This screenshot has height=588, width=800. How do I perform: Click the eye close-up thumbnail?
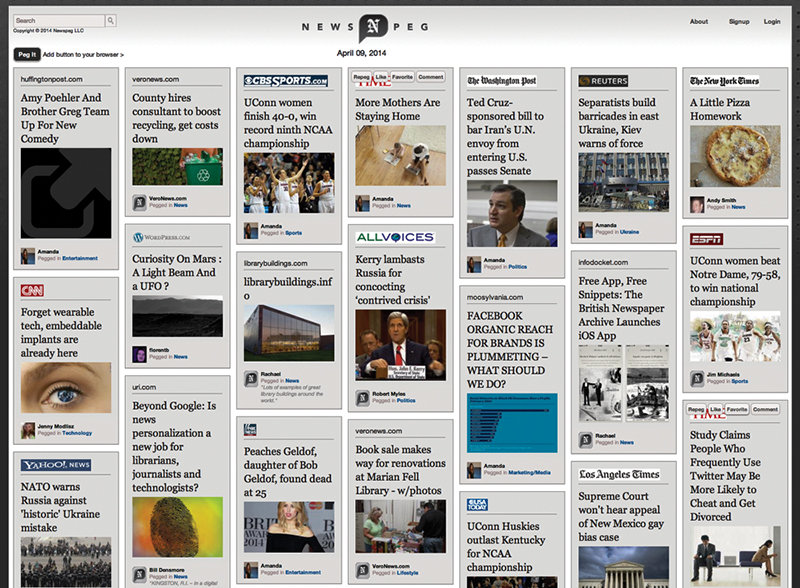click(66, 388)
